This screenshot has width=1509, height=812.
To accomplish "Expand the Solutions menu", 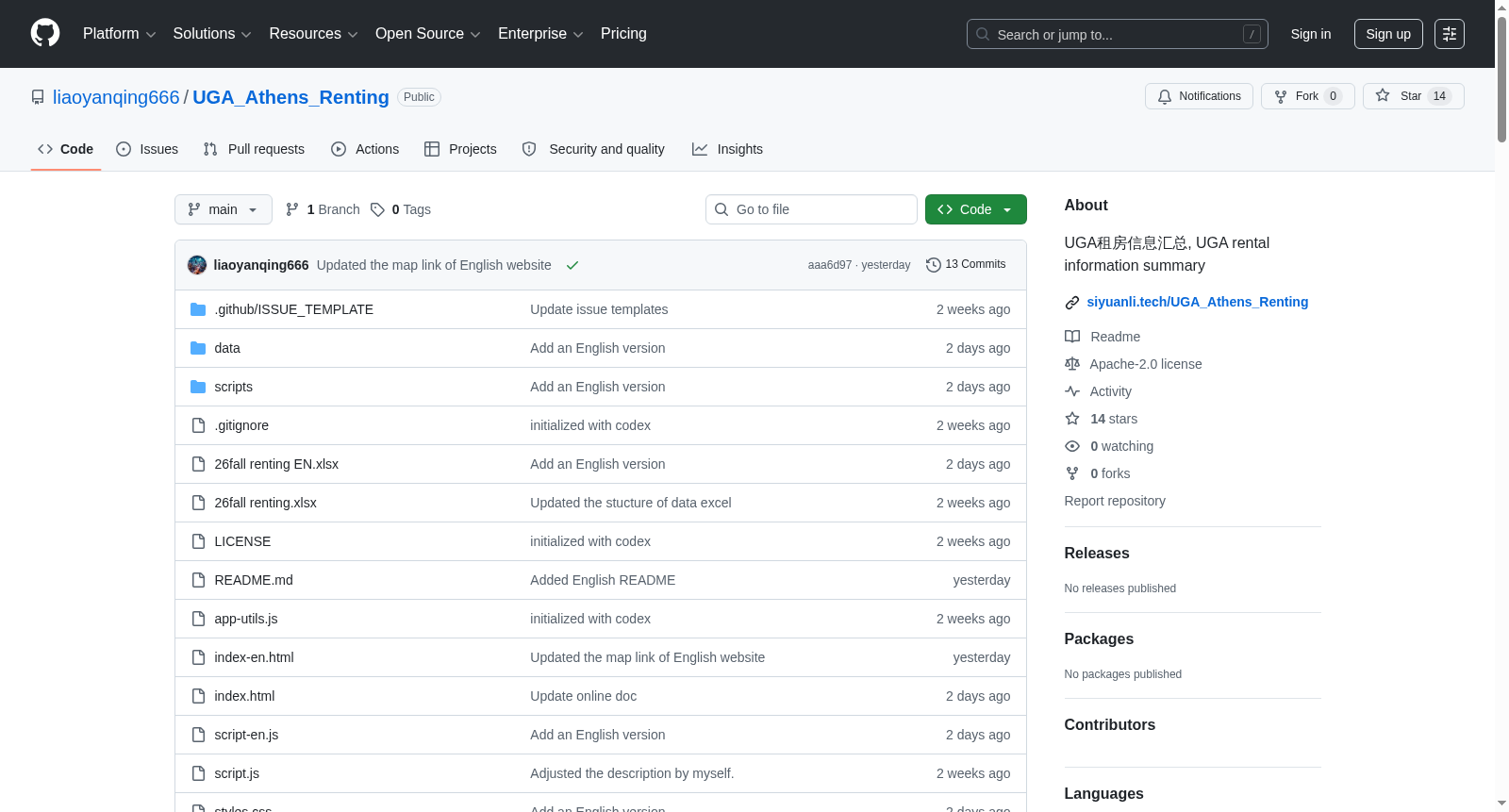I will pos(212,34).
